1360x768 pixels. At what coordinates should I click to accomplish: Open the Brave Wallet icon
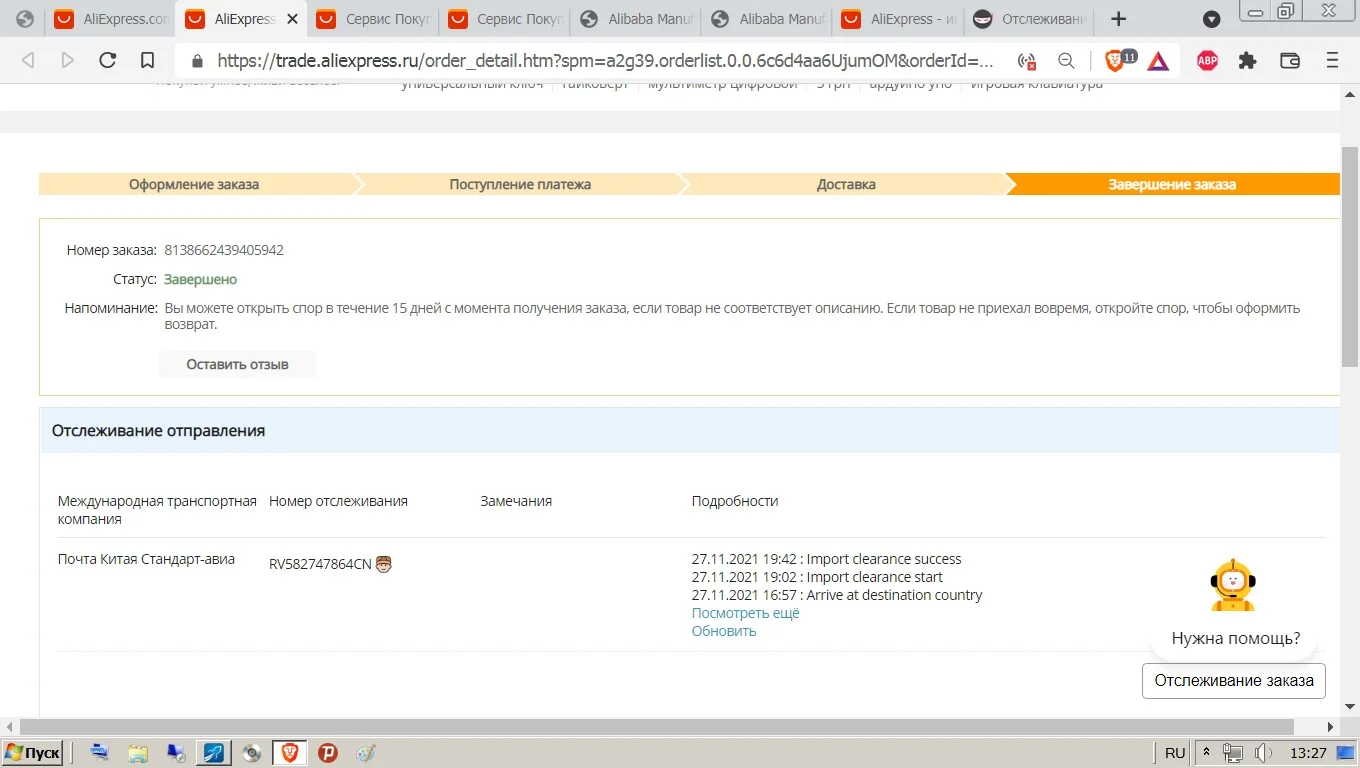[x=1290, y=61]
